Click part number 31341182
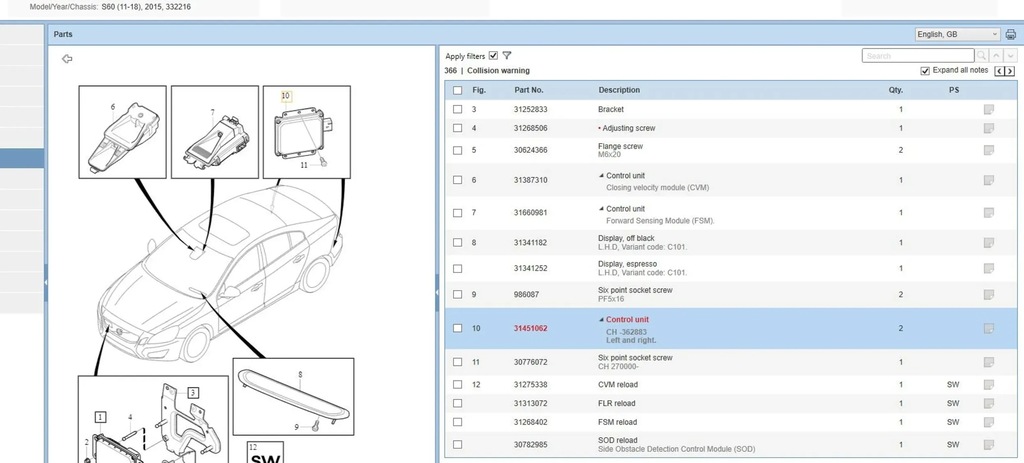Image resolution: width=1024 pixels, height=463 pixels. coord(530,243)
